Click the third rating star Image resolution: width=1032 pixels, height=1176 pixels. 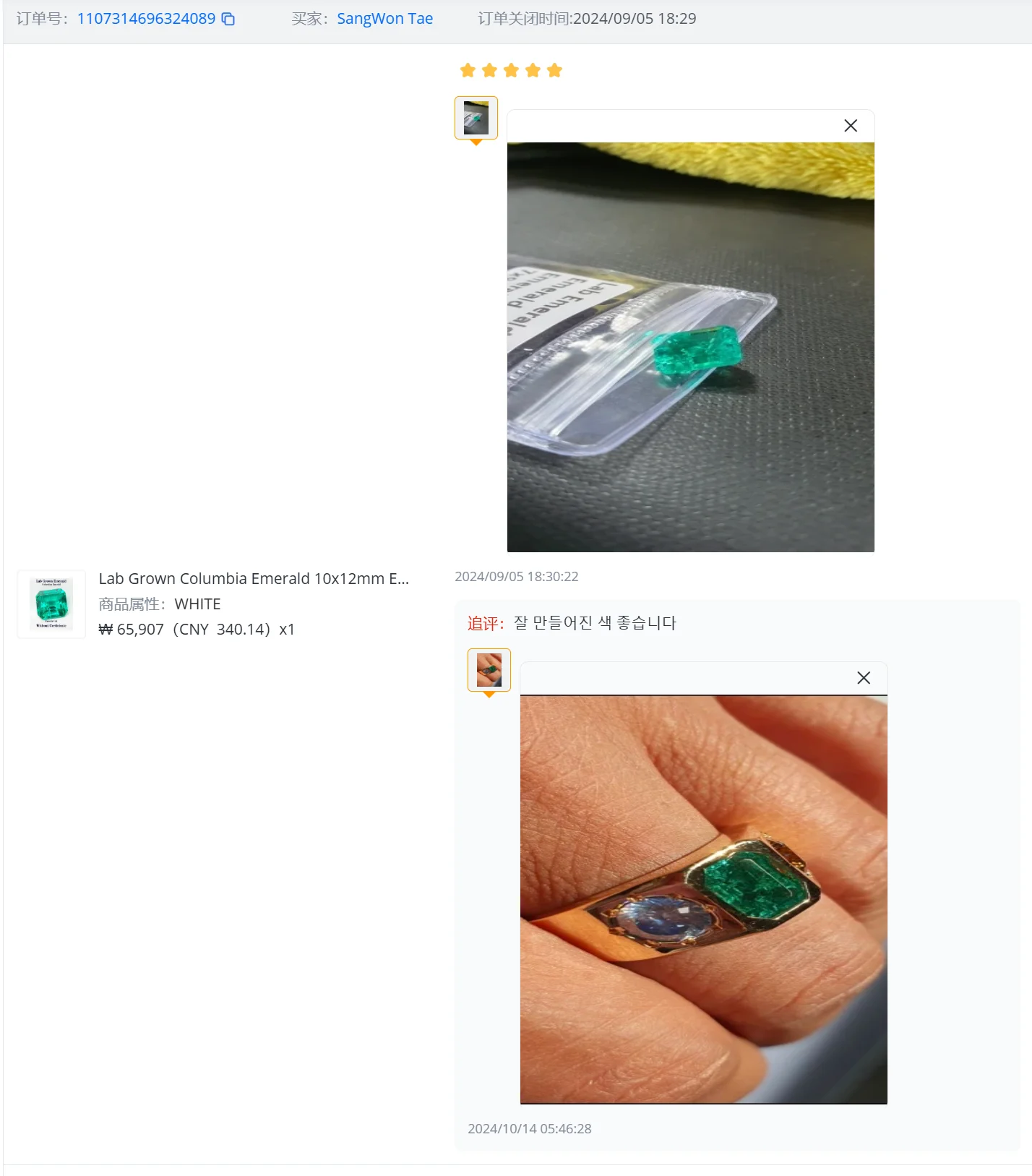coord(511,70)
